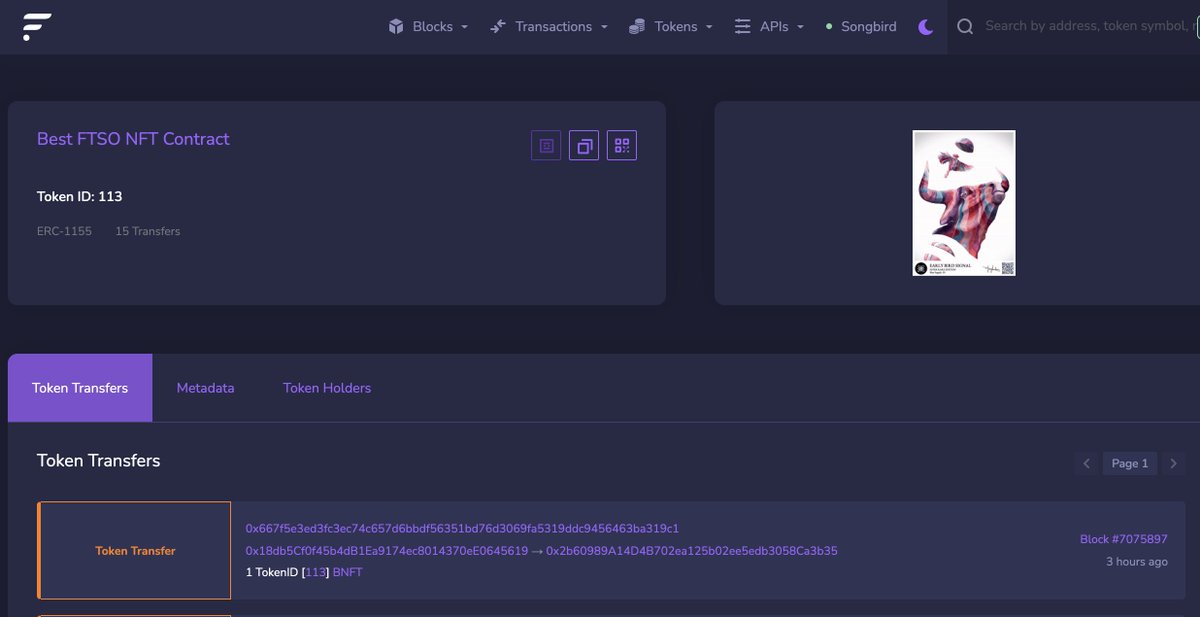The width and height of the screenshot is (1200, 617).
Task: Click the APIs sliders icon
Action: point(742,27)
